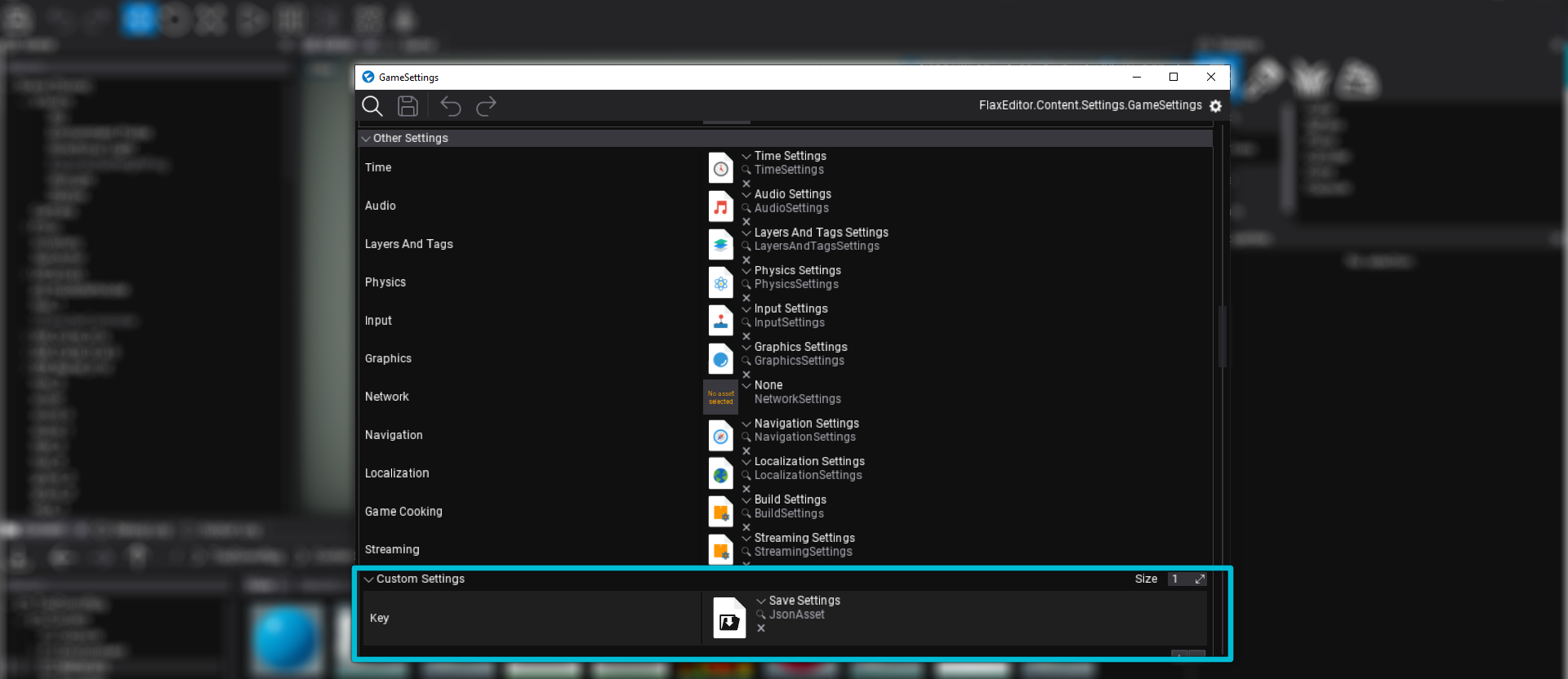Screen dimensions: 1568x679
Task: Clear the Graphics Settings asset with its X
Action: (746, 375)
